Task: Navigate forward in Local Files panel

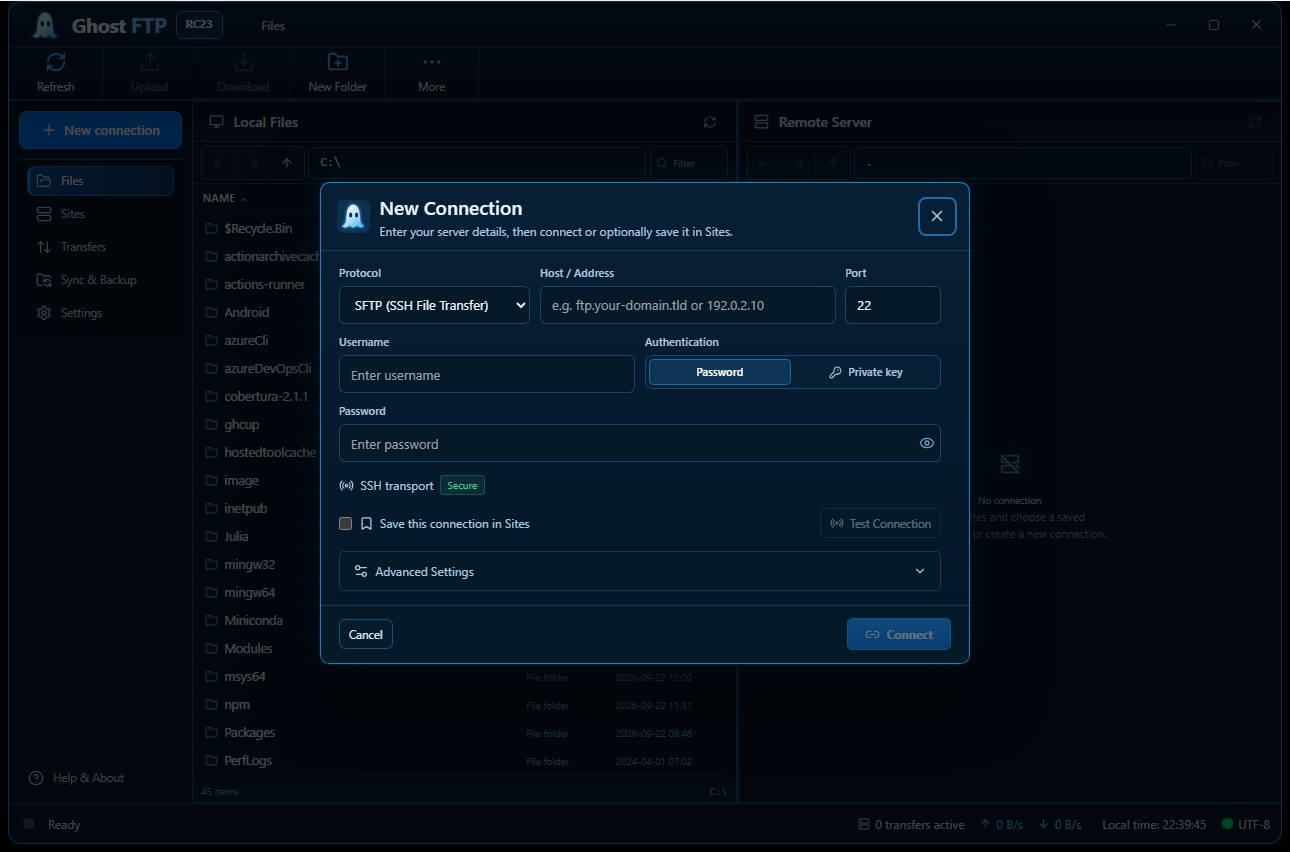Action: [253, 163]
